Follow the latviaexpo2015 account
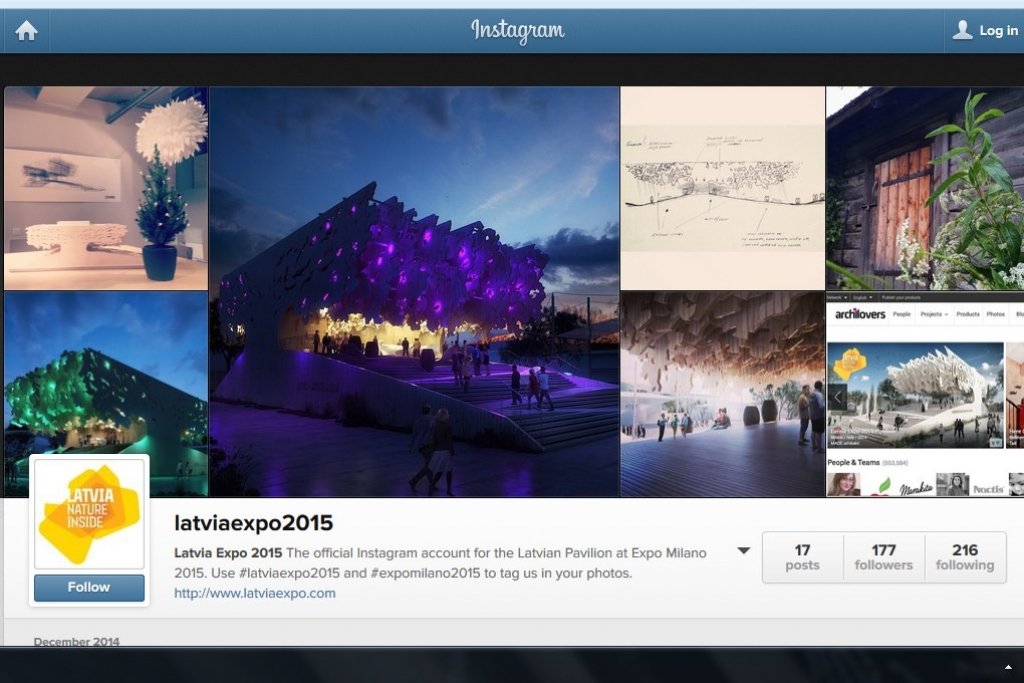Viewport: 1024px width, 683px height. [89, 588]
